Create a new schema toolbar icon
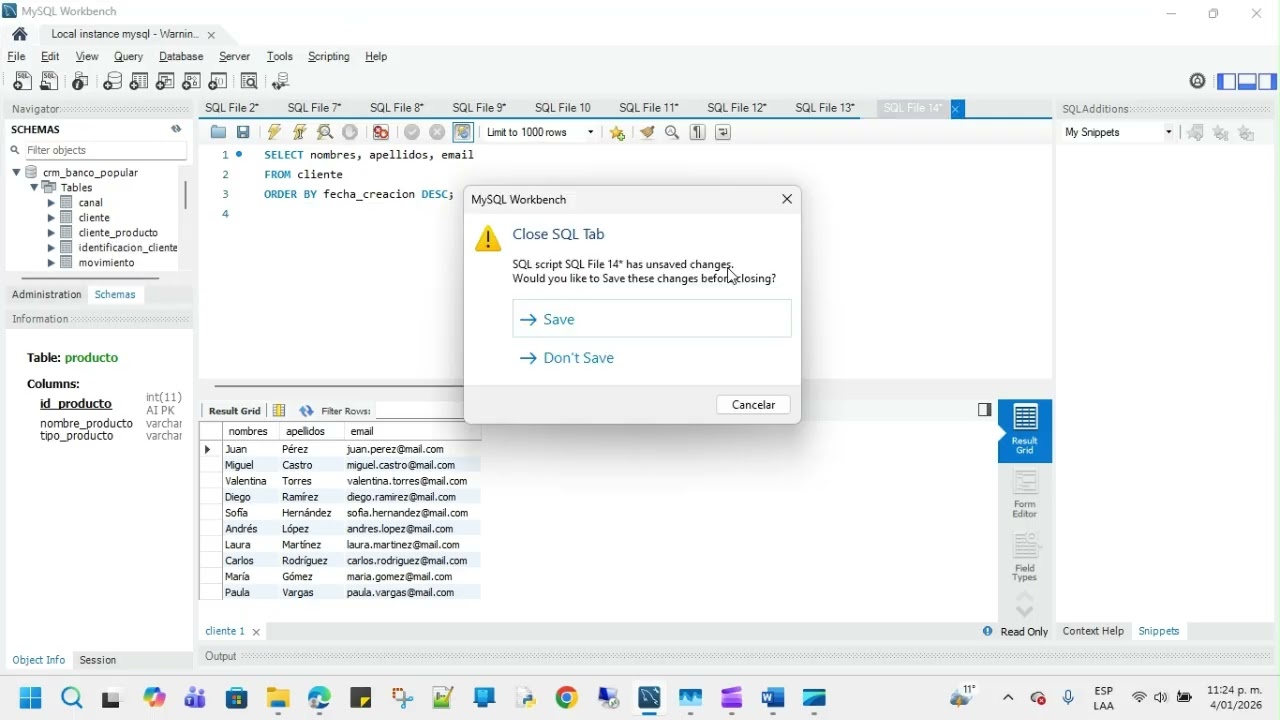This screenshot has height=720, width=1280. pos(113,82)
